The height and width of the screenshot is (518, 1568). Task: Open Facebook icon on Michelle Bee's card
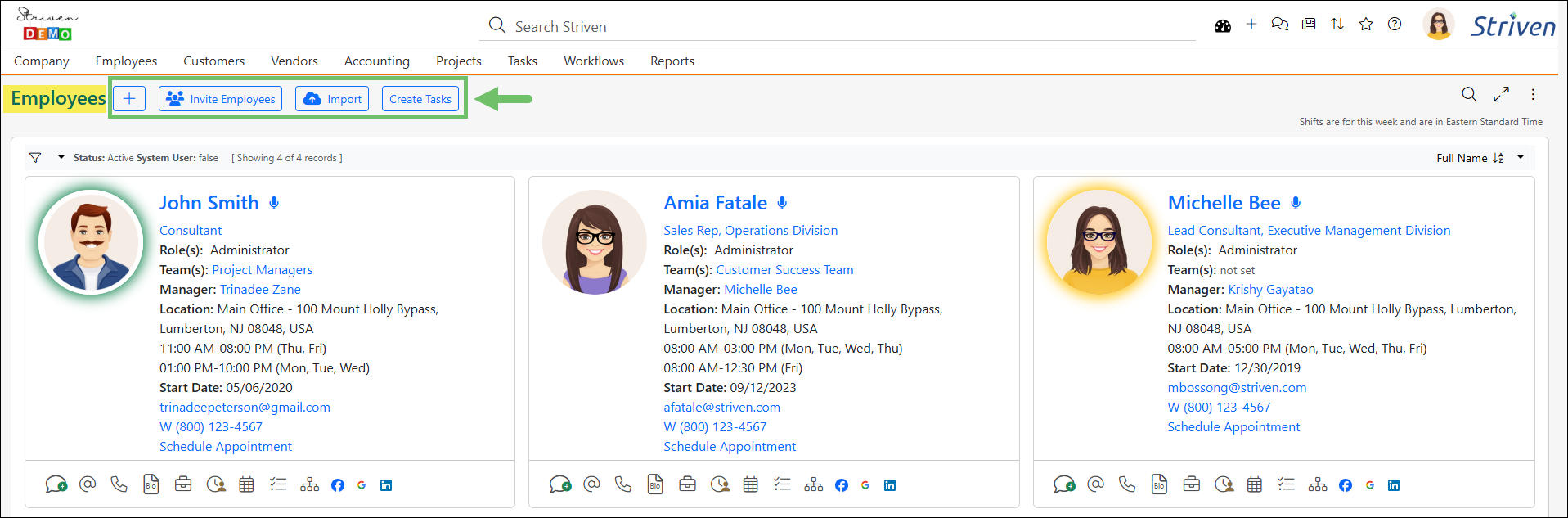pos(1346,485)
